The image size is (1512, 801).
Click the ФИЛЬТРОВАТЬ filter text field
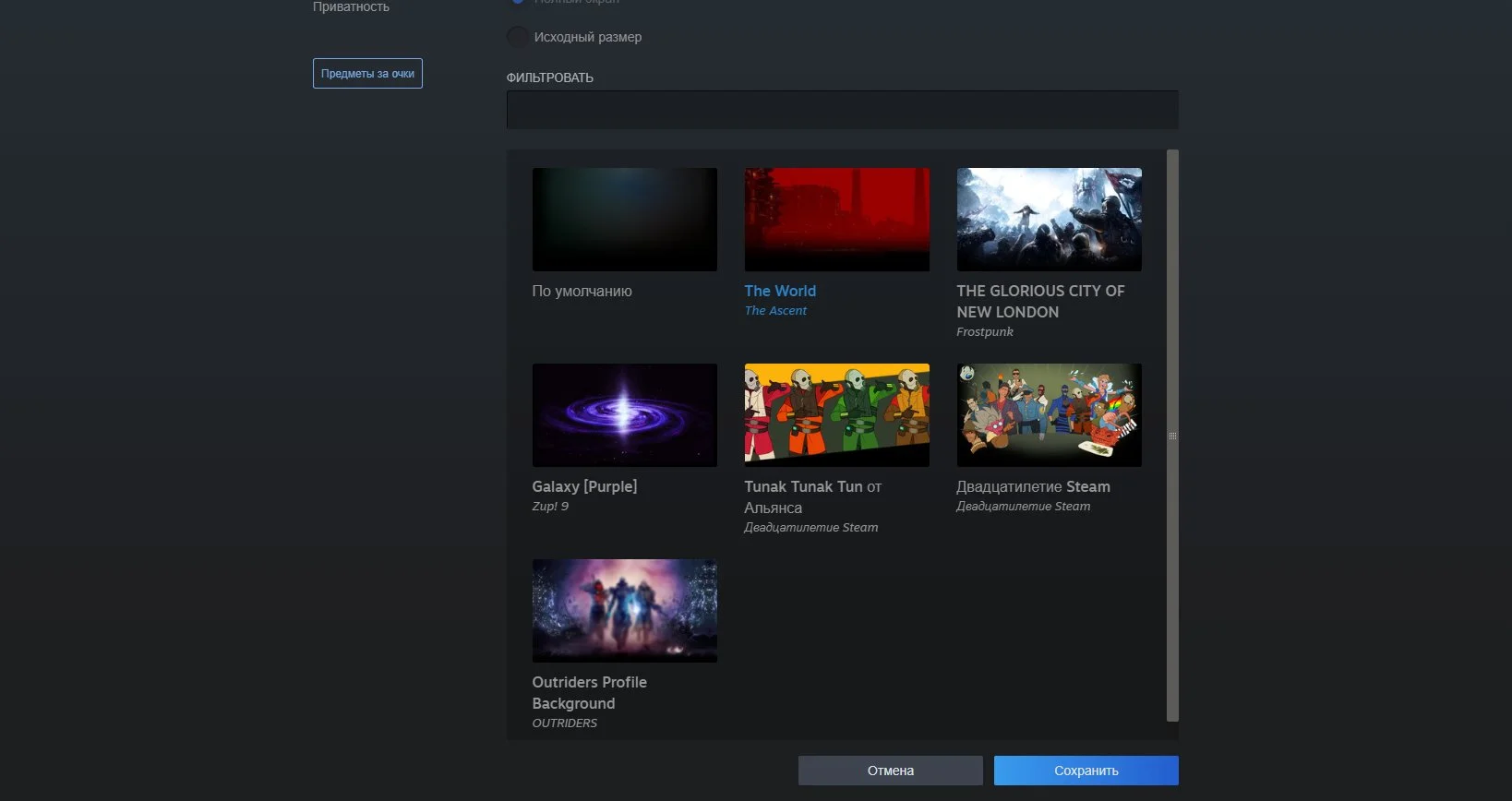(841, 111)
